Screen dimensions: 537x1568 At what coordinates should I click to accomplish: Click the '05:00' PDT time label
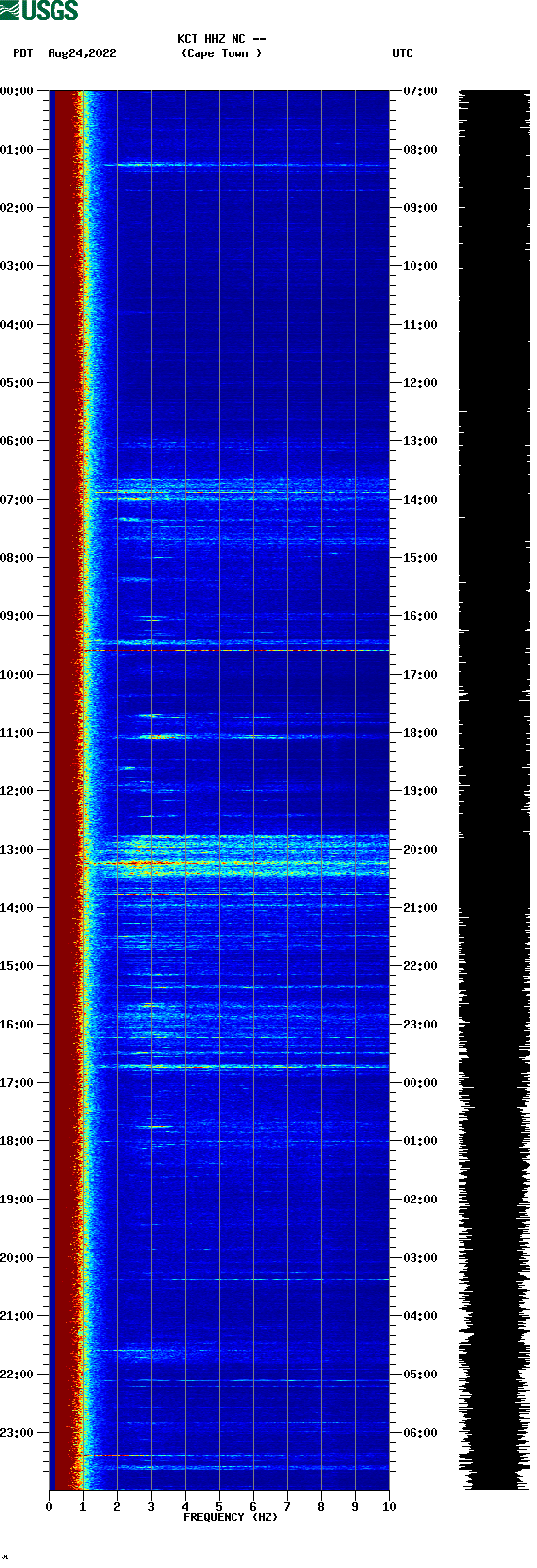pos(17,383)
